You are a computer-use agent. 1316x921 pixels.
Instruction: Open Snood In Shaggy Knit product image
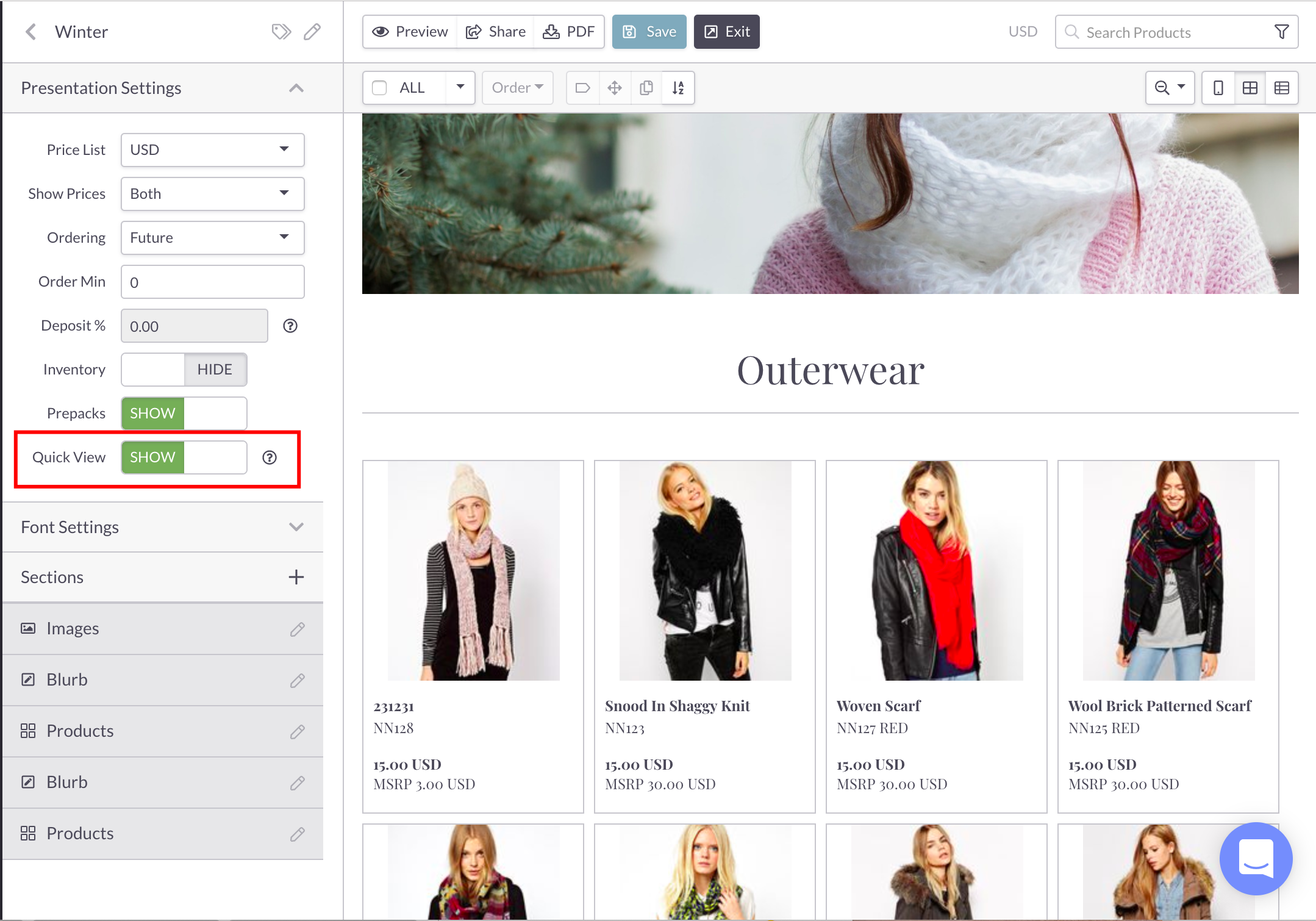705,571
